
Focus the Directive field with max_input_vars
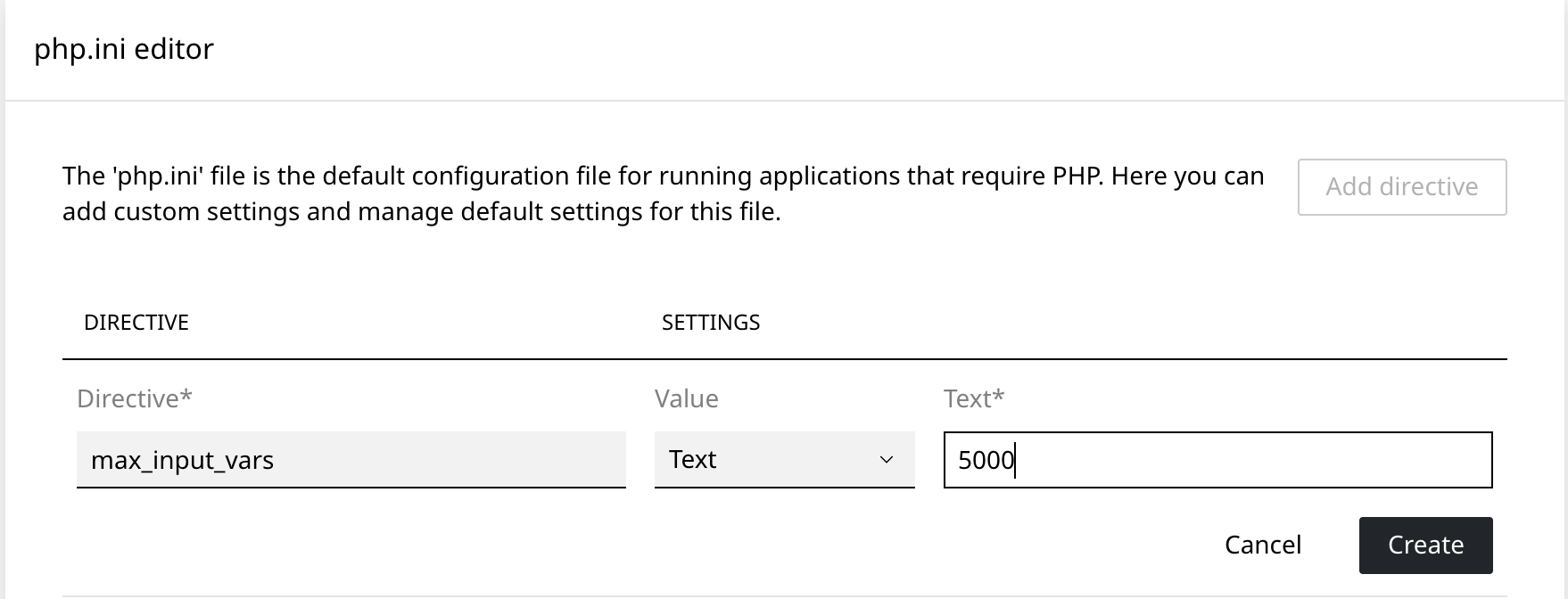tap(351, 460)
